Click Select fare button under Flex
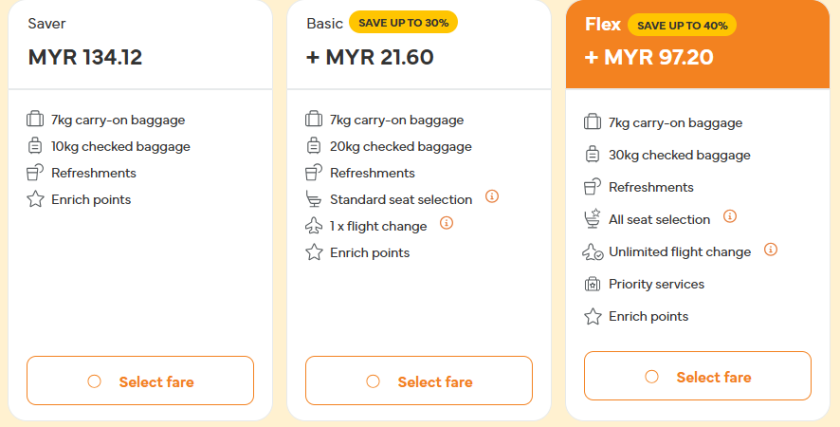 pyautogui.click(x=697, y=377)
